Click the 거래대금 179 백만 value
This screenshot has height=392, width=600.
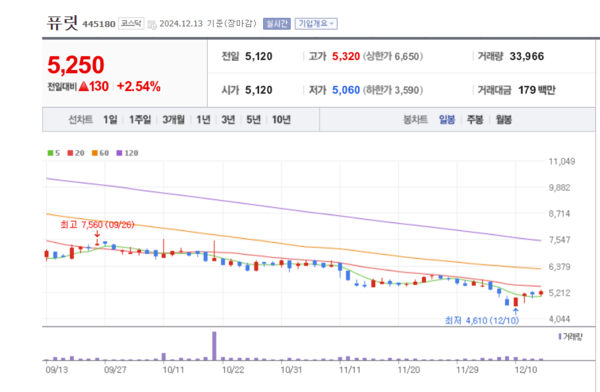pos(536,90)
